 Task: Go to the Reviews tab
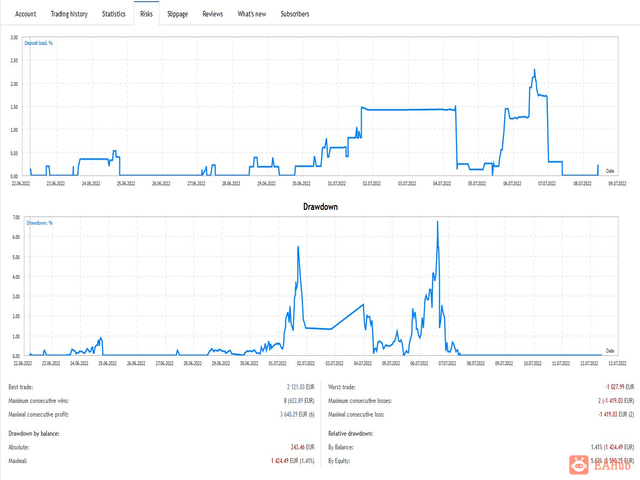click(213, 14)
